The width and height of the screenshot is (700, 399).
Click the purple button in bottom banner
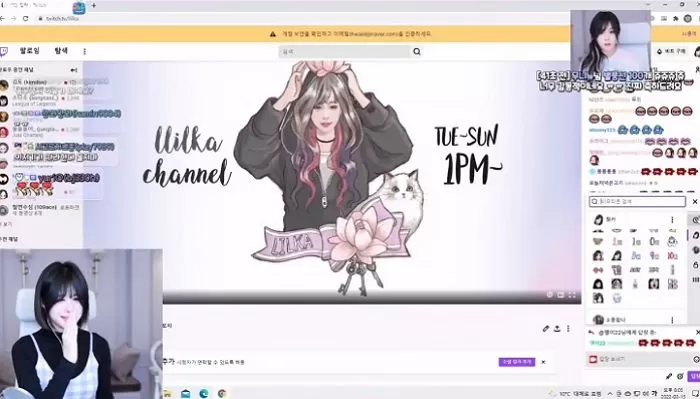517,362
